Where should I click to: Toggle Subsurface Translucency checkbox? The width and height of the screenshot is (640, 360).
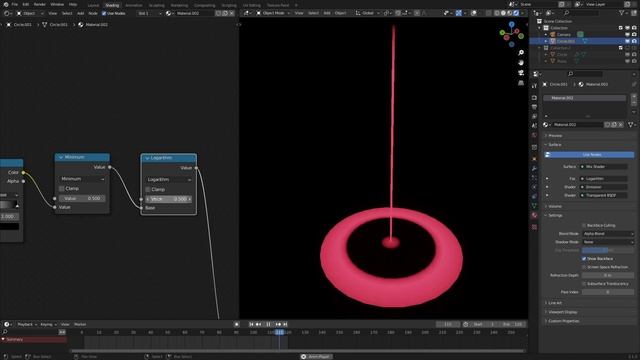tap(584, 284)
